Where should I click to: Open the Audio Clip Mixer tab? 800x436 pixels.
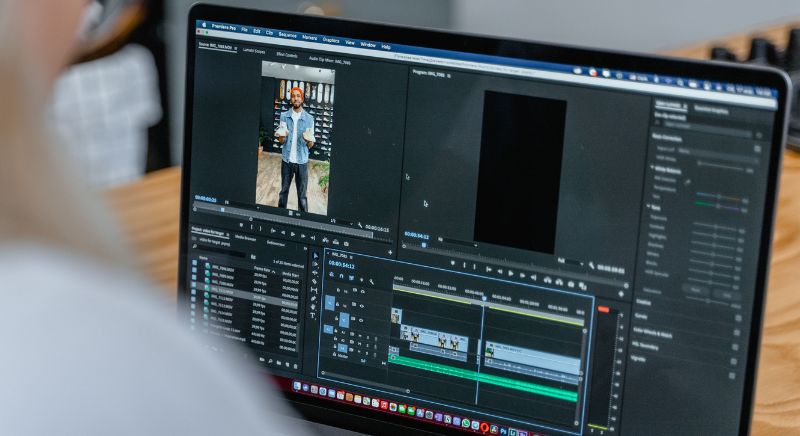pyautogui.click(x=330, y=61)
